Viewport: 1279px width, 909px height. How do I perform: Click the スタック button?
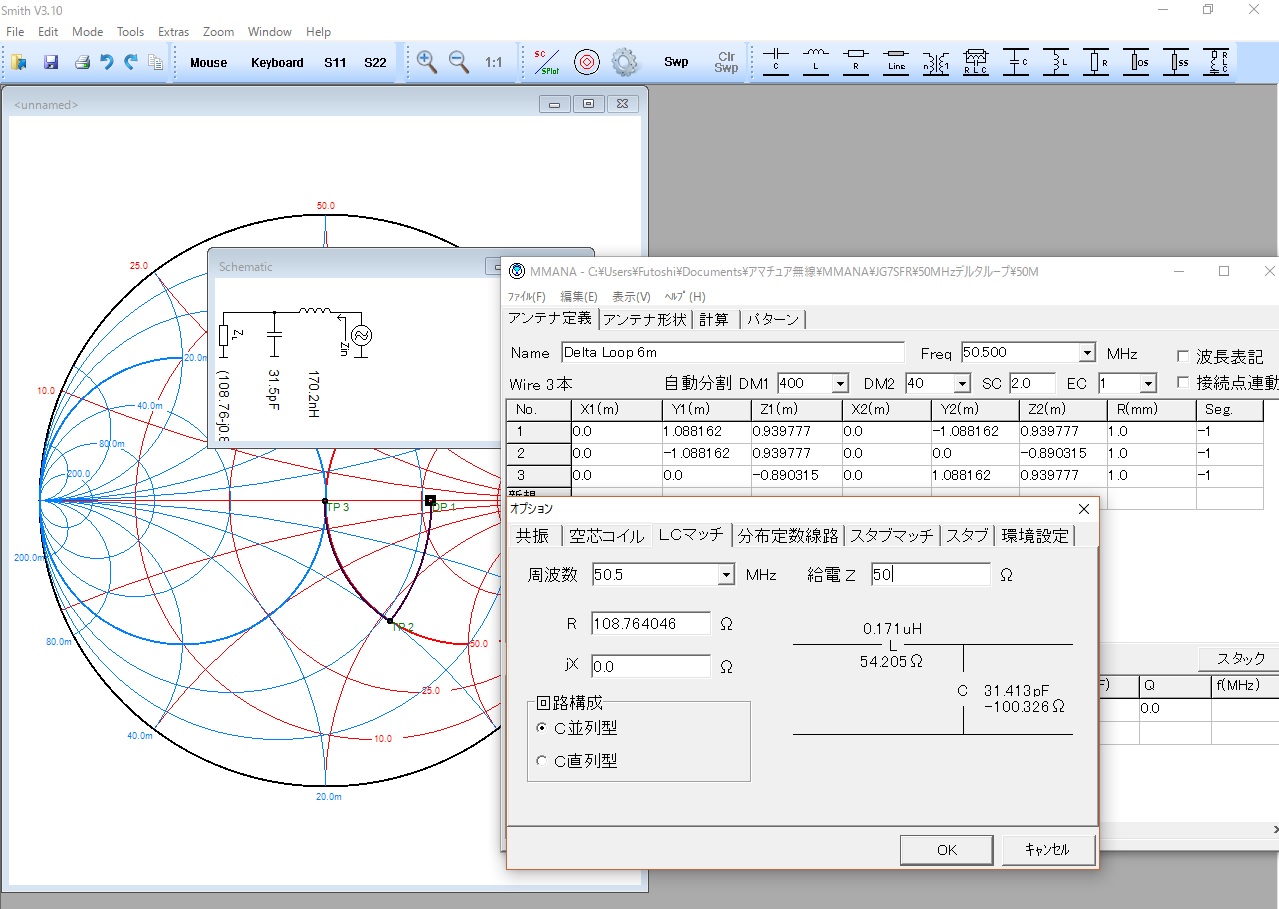(x=1240, y=658)
